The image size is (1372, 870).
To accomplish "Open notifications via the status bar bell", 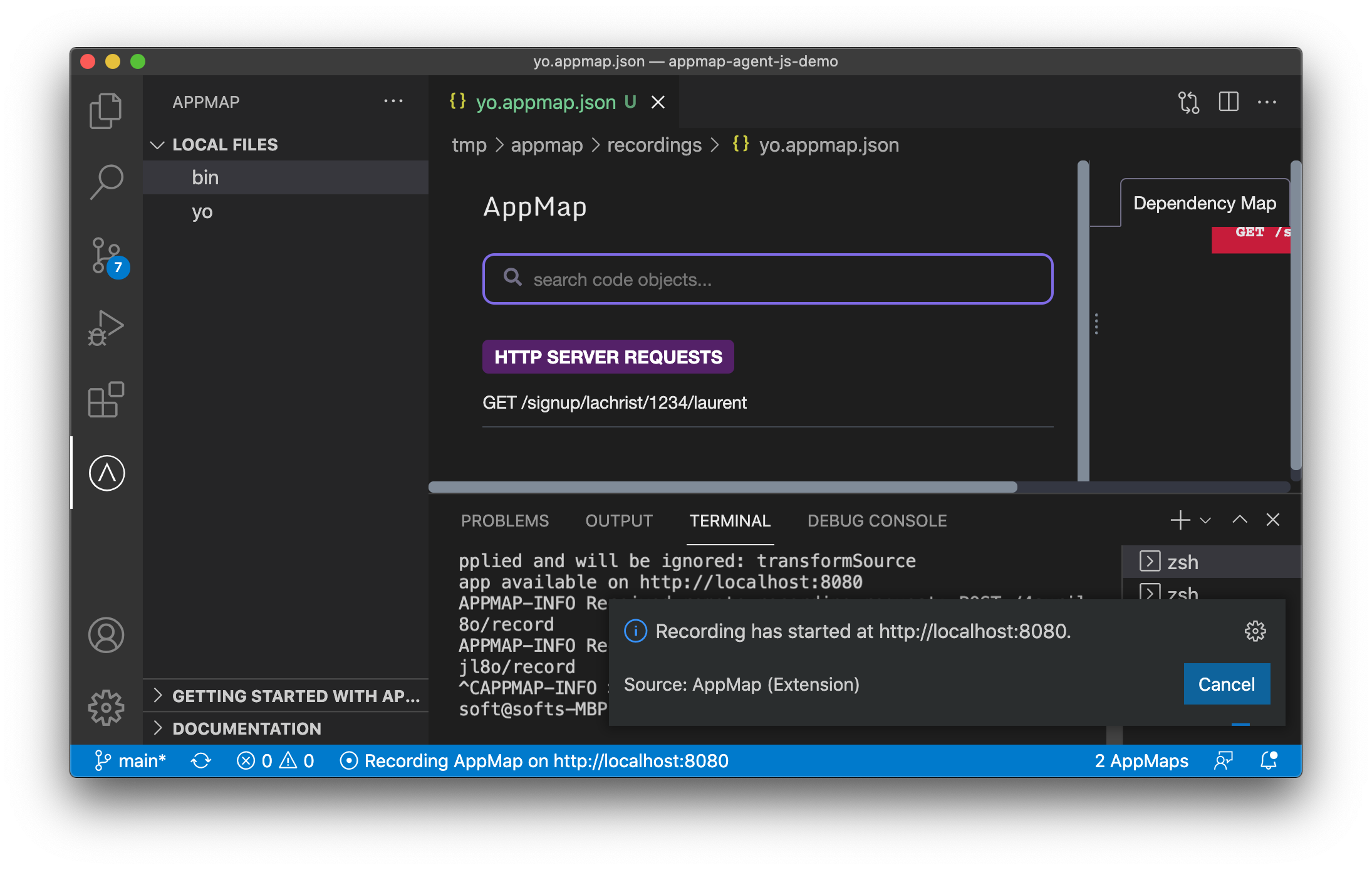I will [x=1268, y=760].
